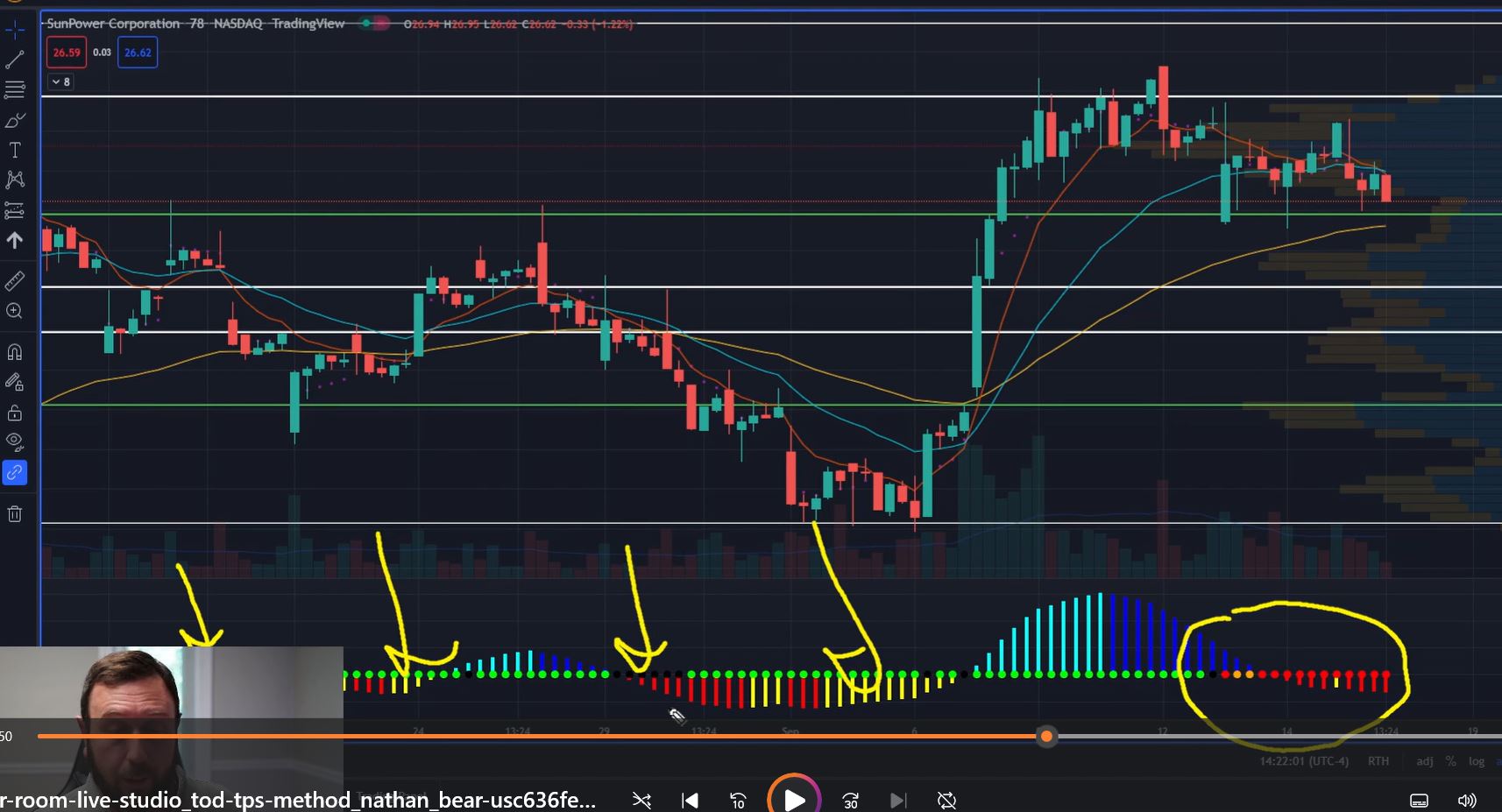Toggle percent scale on the price axis
Screen dimensions: 1502x812
tap(1450, 761)
